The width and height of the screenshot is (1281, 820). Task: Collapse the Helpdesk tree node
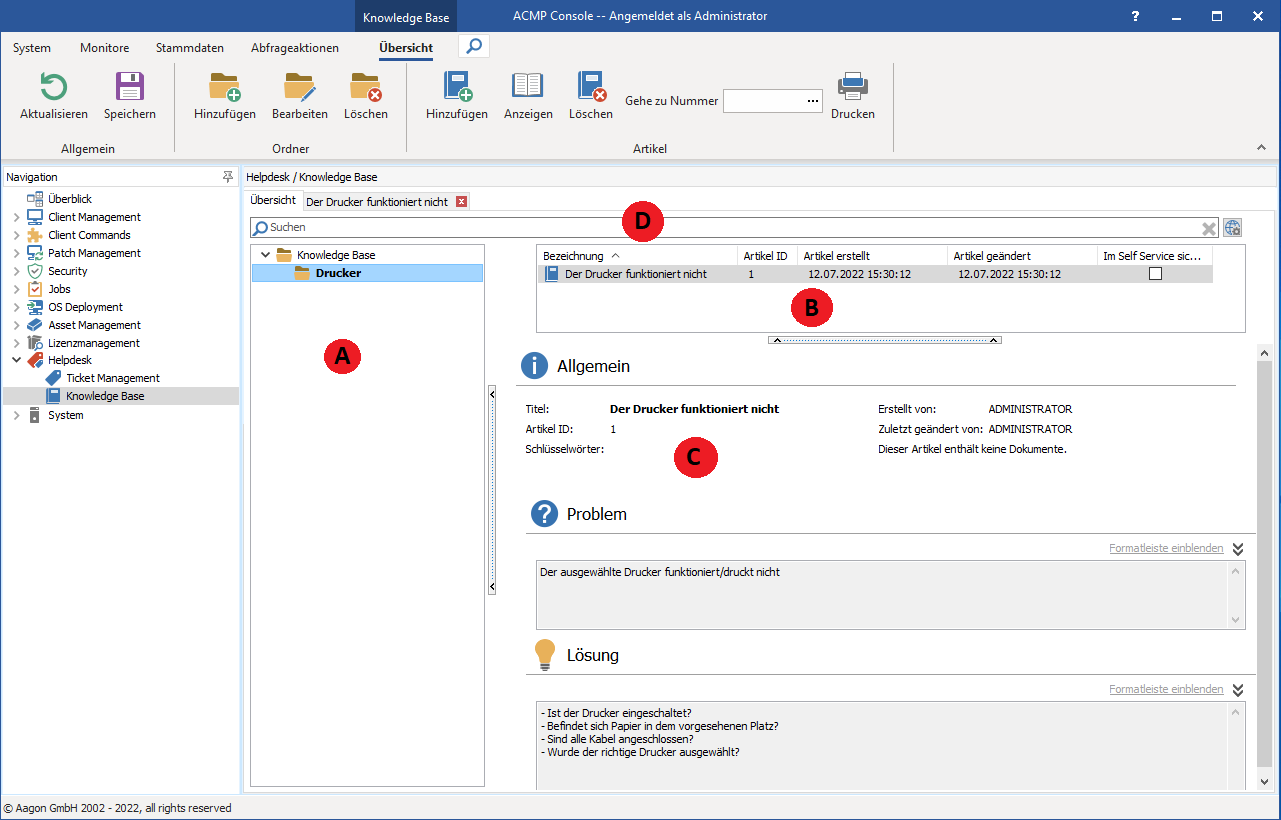tap(16, 360)
